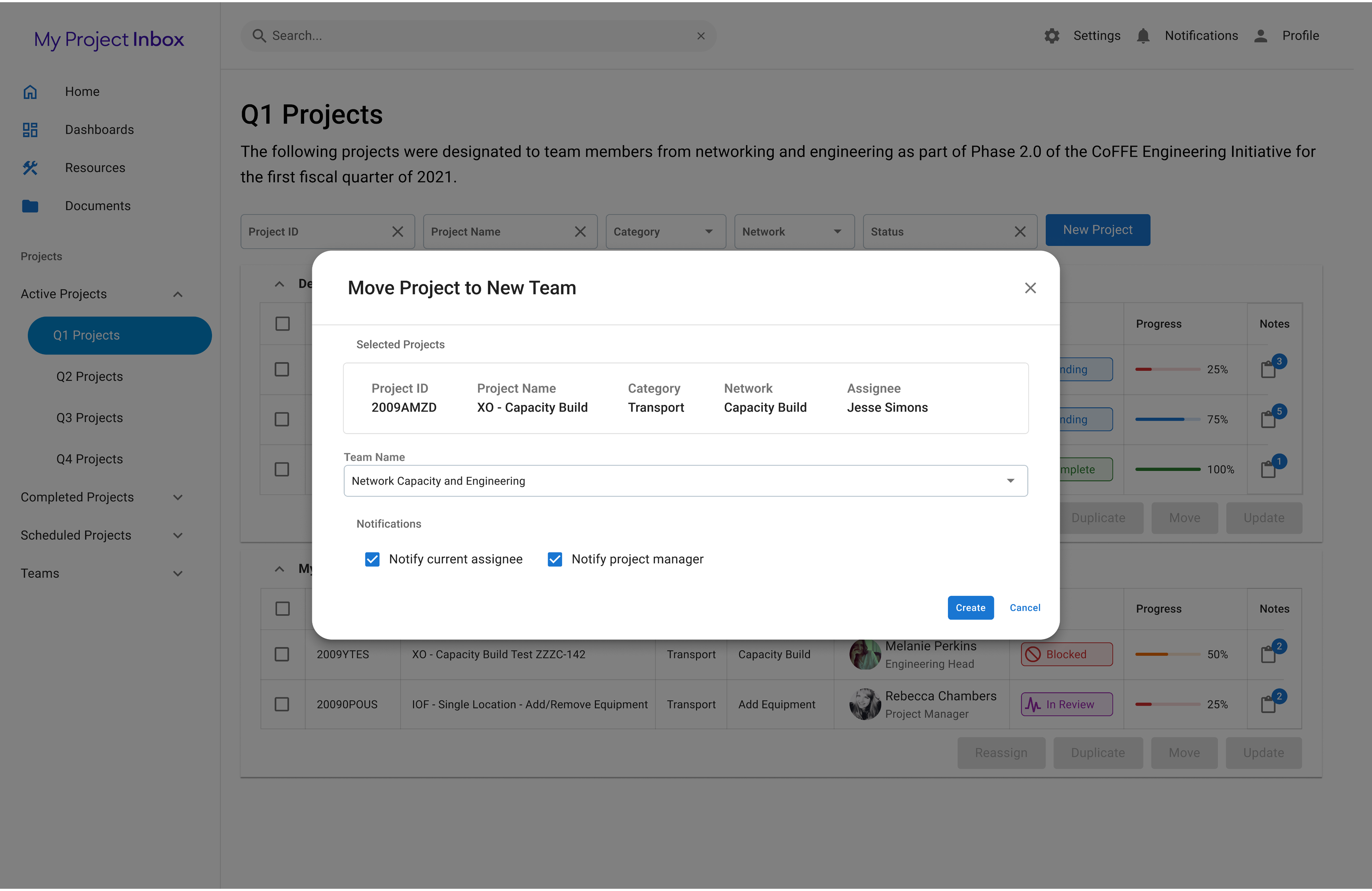Click the Create button
1372x891 pixels.
coord(970,607)
